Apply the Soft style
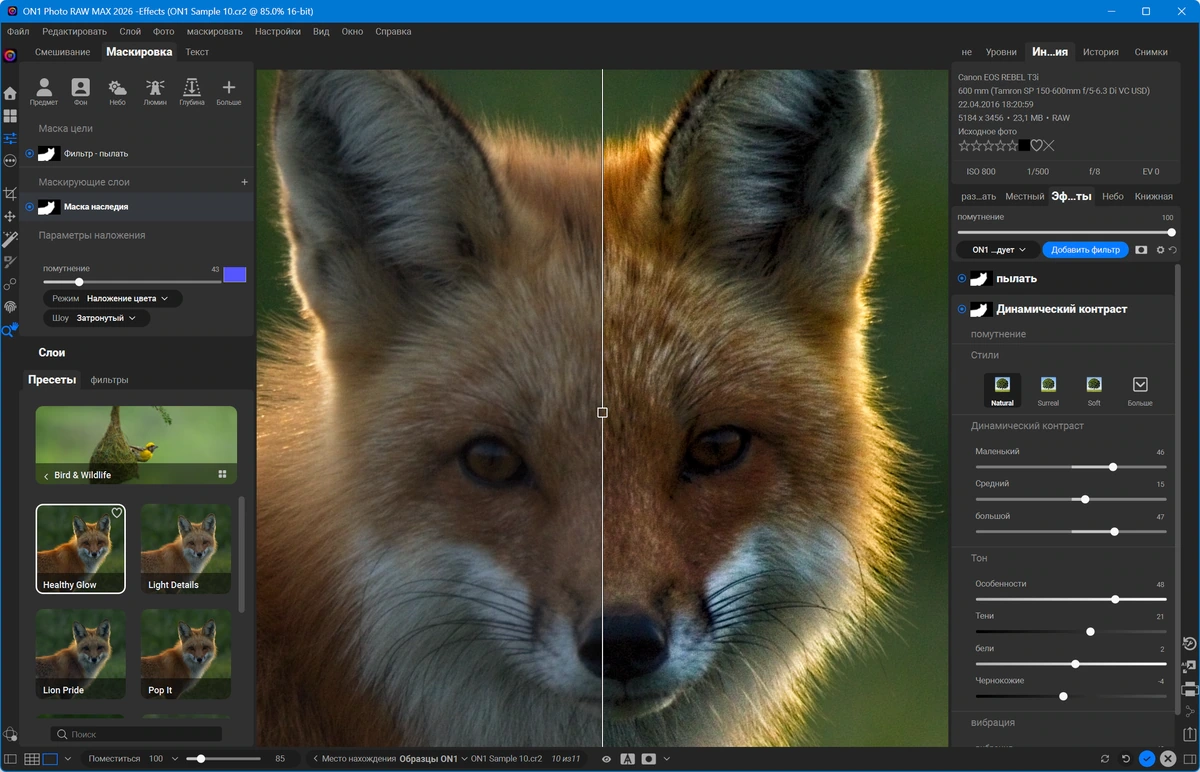Image resolution: width=1200 pixels, height=772 pixels. pyautogui.click(x=1094, y=390)
